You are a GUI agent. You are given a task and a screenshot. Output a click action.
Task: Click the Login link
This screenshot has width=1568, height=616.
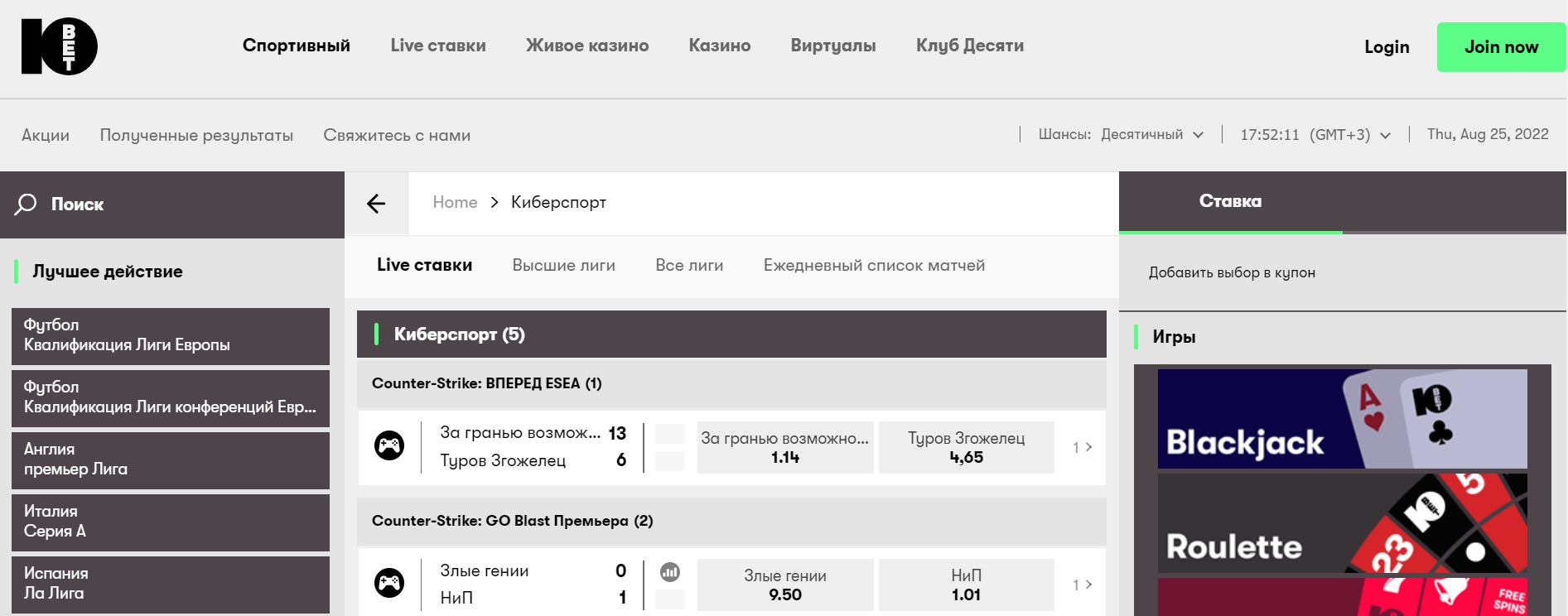click(1387, 47)
